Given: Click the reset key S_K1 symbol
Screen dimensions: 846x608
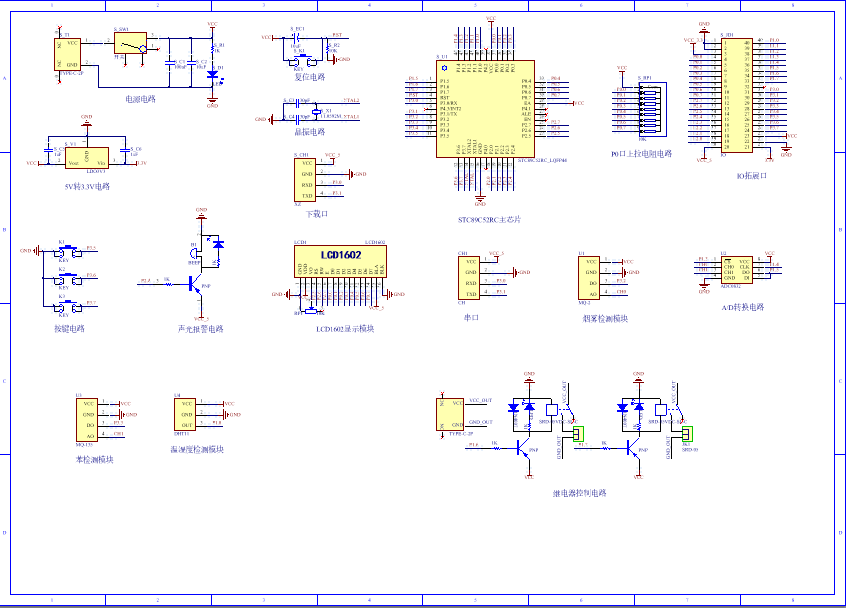Looking at the screenshot, I should tap(302, 59).
